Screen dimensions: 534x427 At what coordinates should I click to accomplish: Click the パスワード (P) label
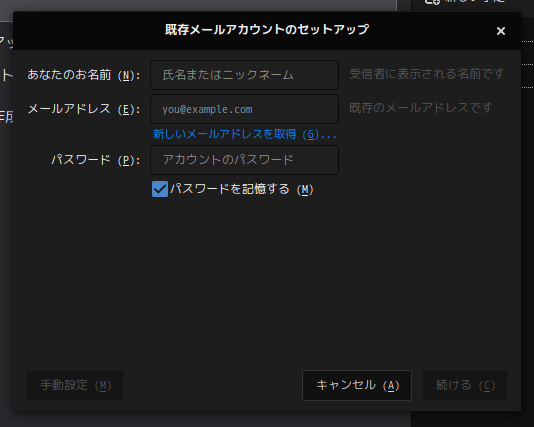[x=95, y=160]
